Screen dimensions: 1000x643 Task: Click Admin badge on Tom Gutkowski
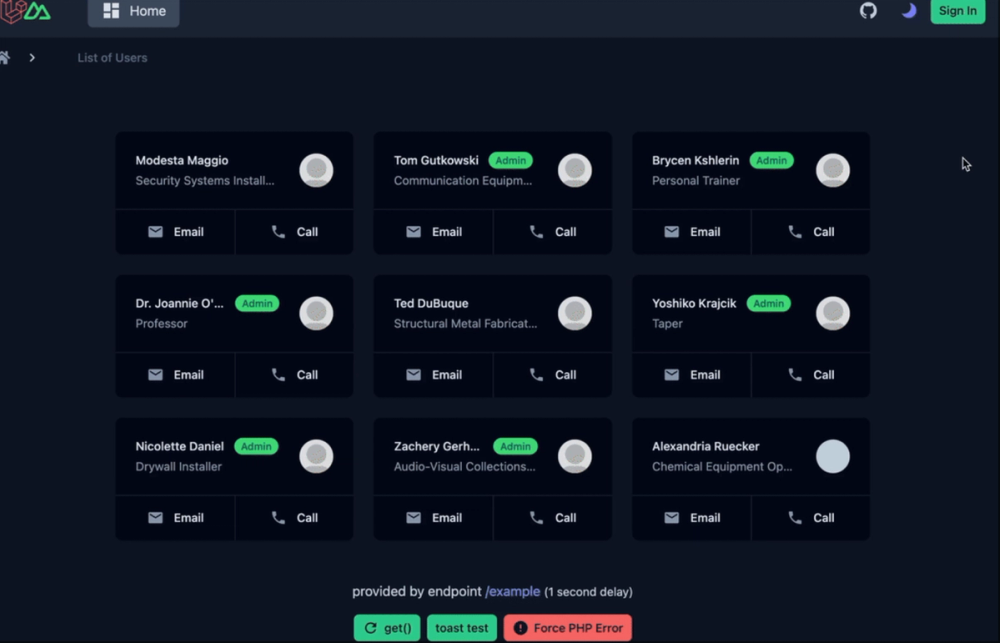pos(511,160)
